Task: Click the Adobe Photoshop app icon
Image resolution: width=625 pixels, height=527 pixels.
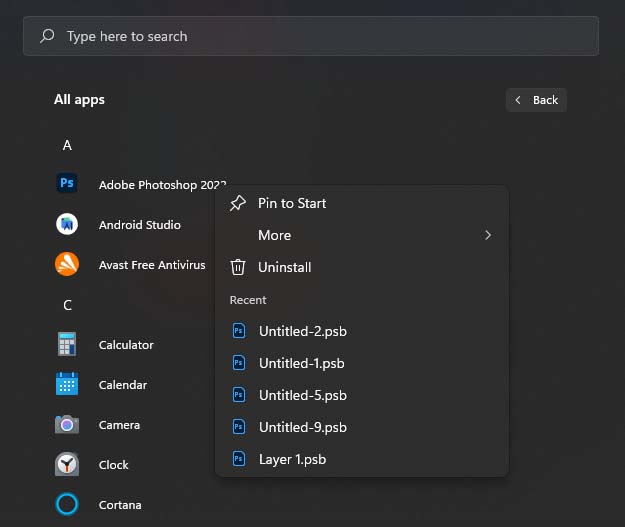Action: pos(67,184)
